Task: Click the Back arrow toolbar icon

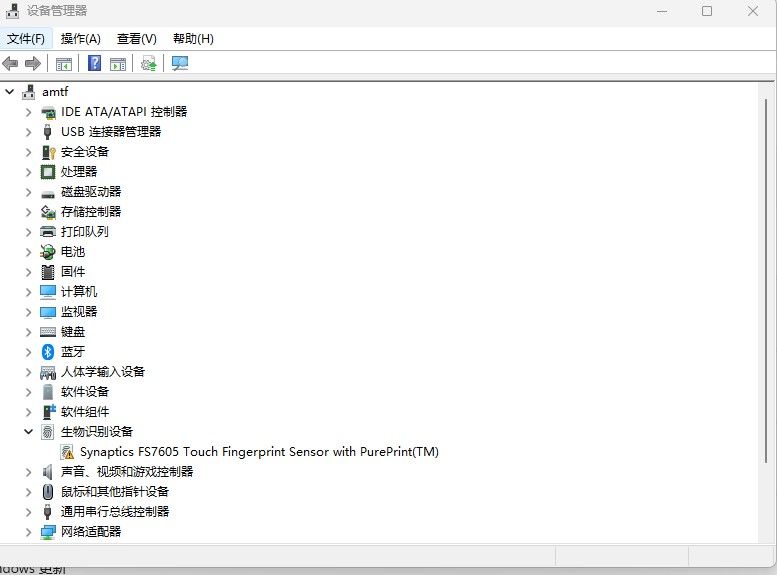Action: coord(11,64)
